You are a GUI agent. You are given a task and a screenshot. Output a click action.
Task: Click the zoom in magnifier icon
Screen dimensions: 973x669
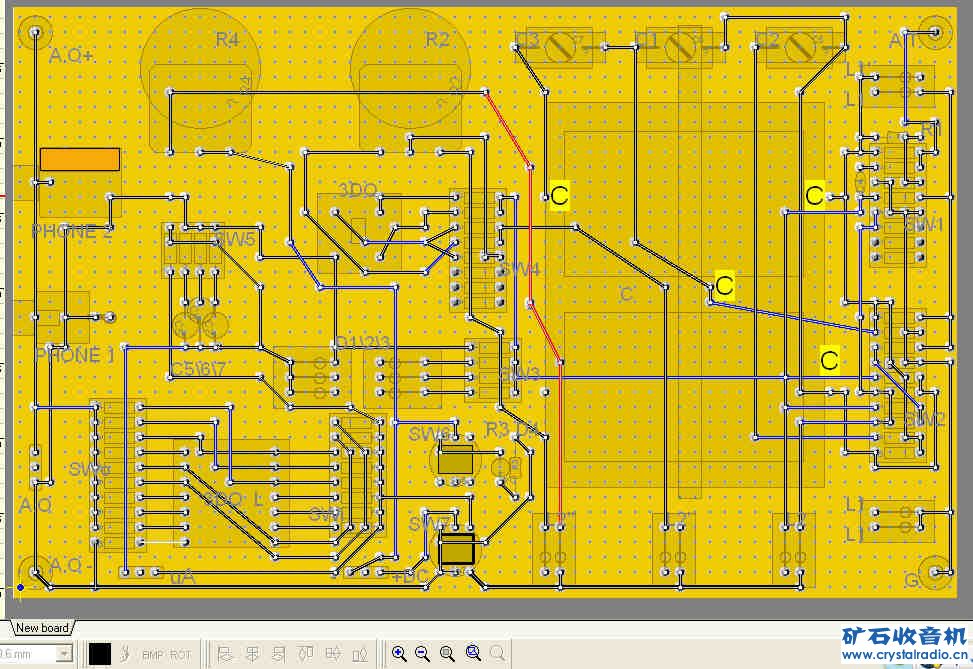click(x=400, y=653)
